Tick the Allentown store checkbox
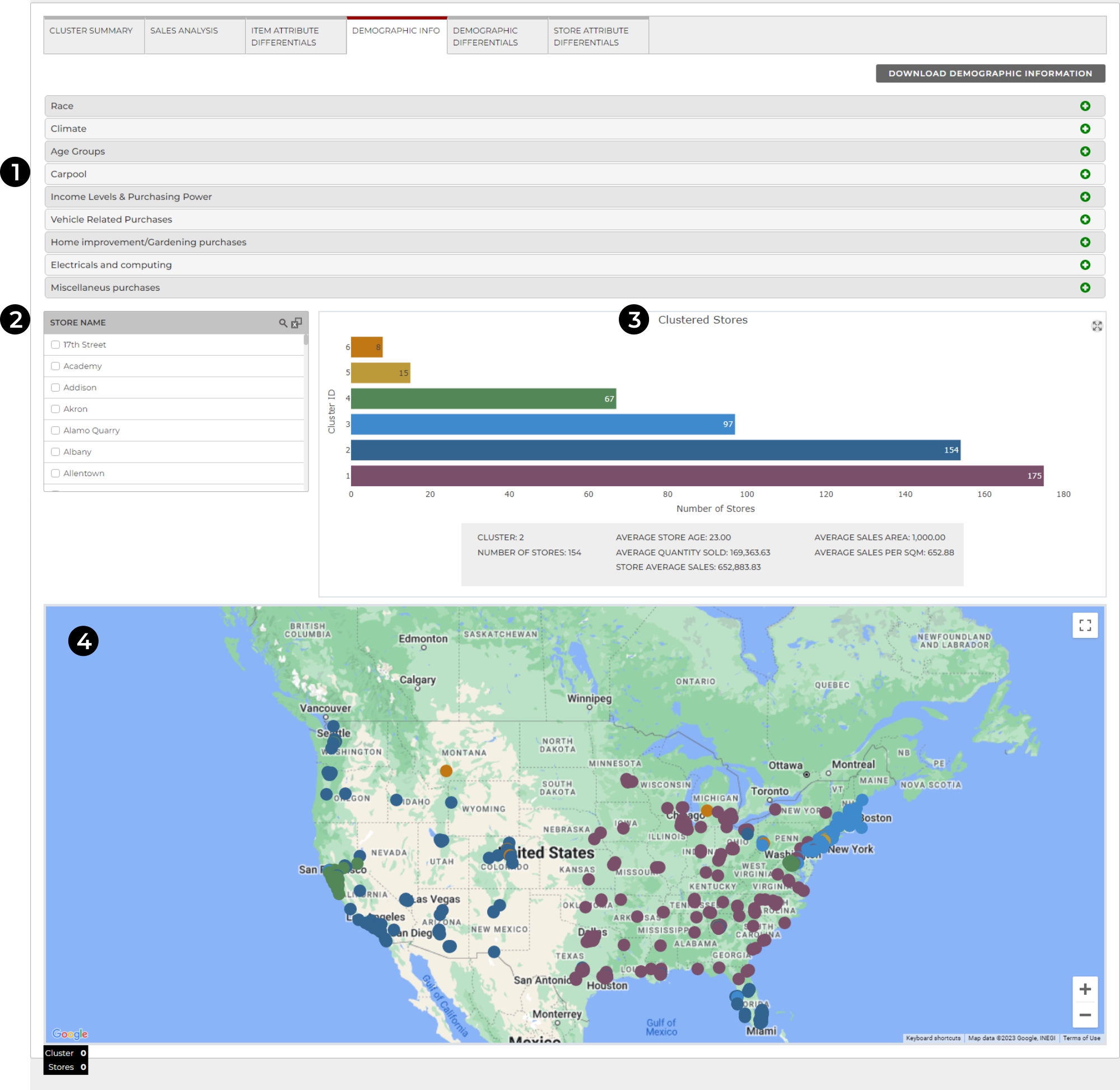 (55, 473)
